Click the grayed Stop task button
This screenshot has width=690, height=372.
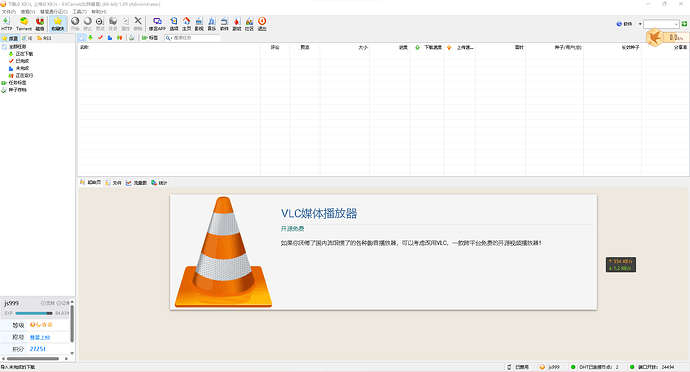click(88, 24)
